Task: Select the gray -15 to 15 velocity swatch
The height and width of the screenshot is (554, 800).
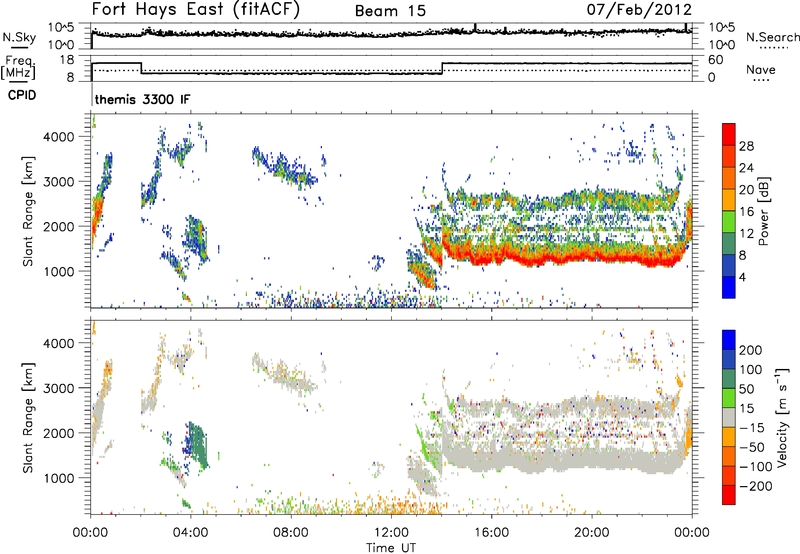Action: (x=729, y=418)
